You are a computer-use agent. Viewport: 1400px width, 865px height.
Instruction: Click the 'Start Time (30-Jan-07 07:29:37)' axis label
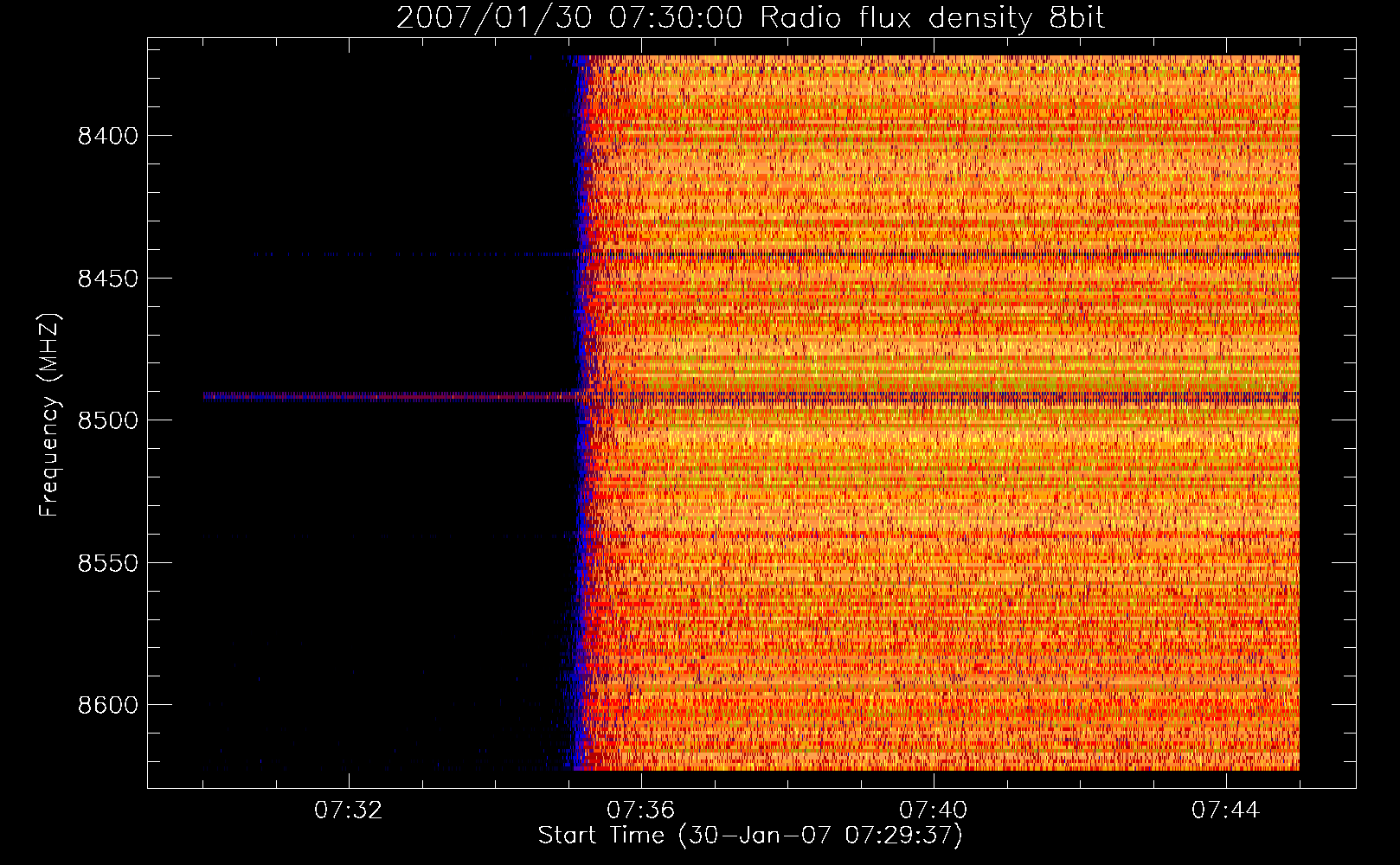click(x=750, y=836)
